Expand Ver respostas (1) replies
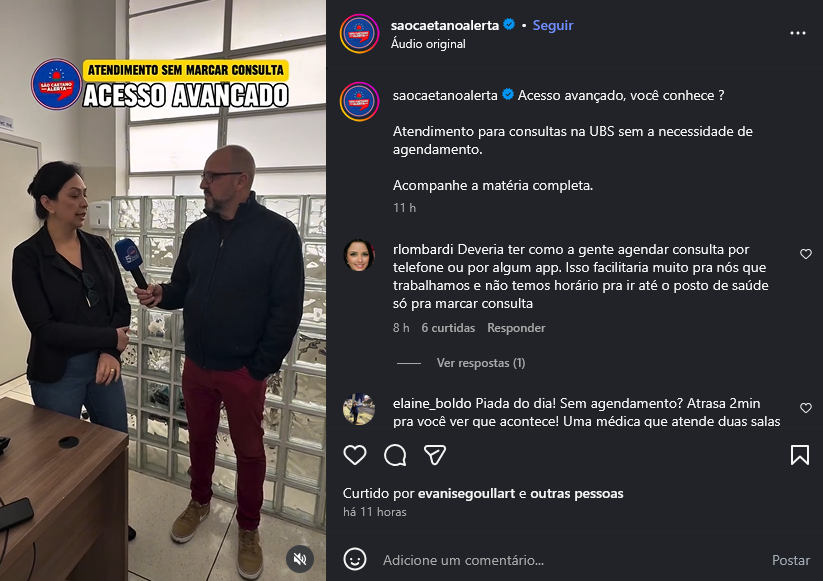The height and width of the screenshot is (581, 823). (x=481, y=363)
